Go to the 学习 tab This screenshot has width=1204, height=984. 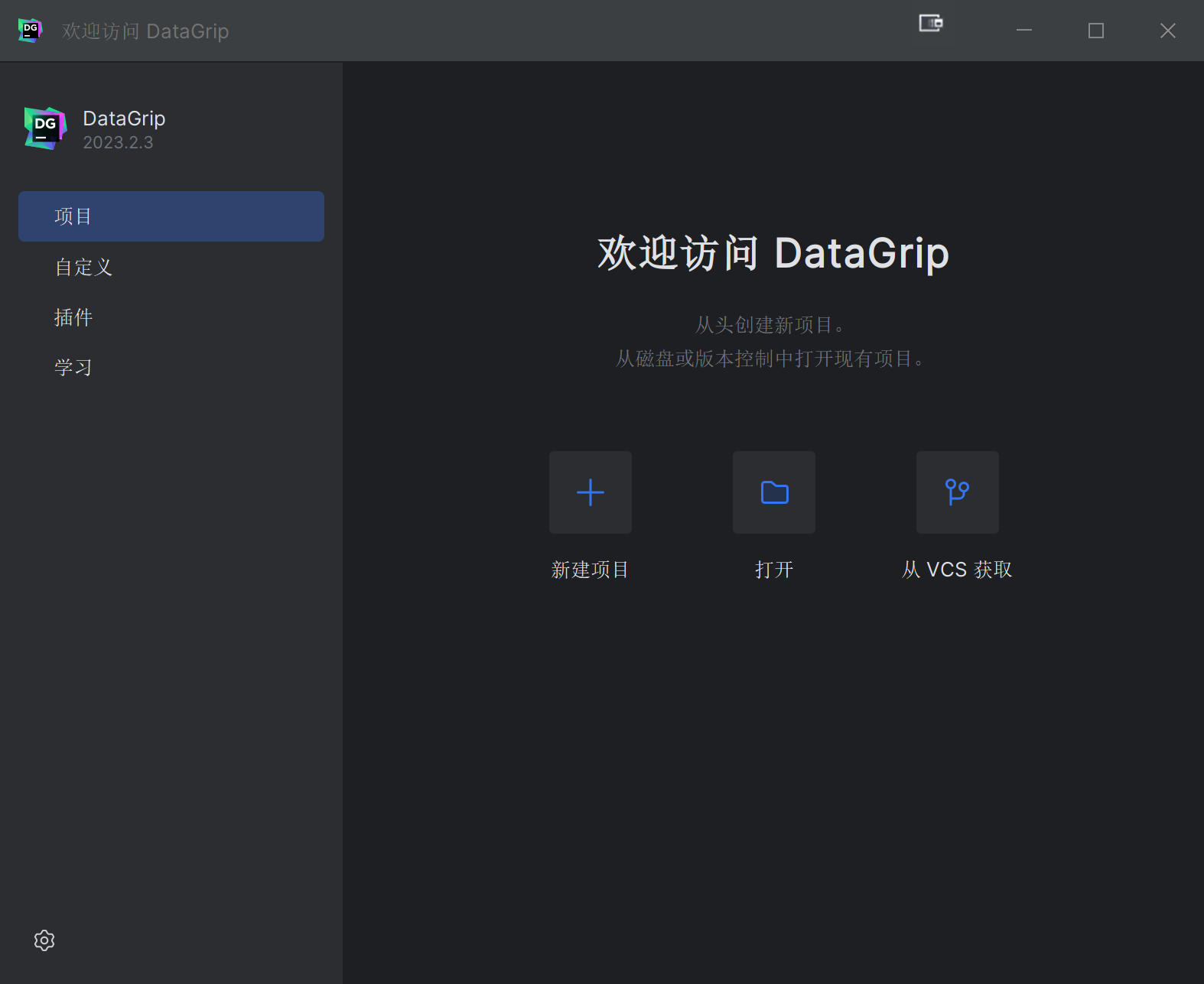pos(171,368)
